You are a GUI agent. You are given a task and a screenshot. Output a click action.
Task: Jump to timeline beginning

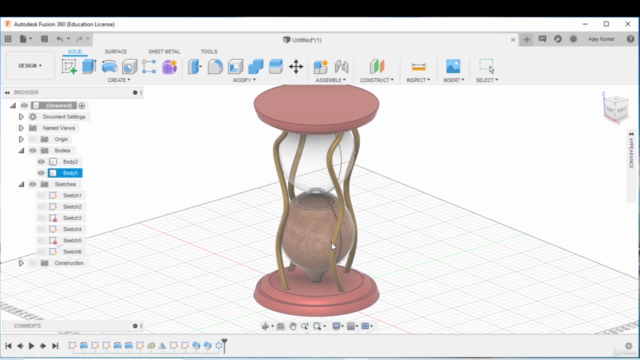(8, 346)
